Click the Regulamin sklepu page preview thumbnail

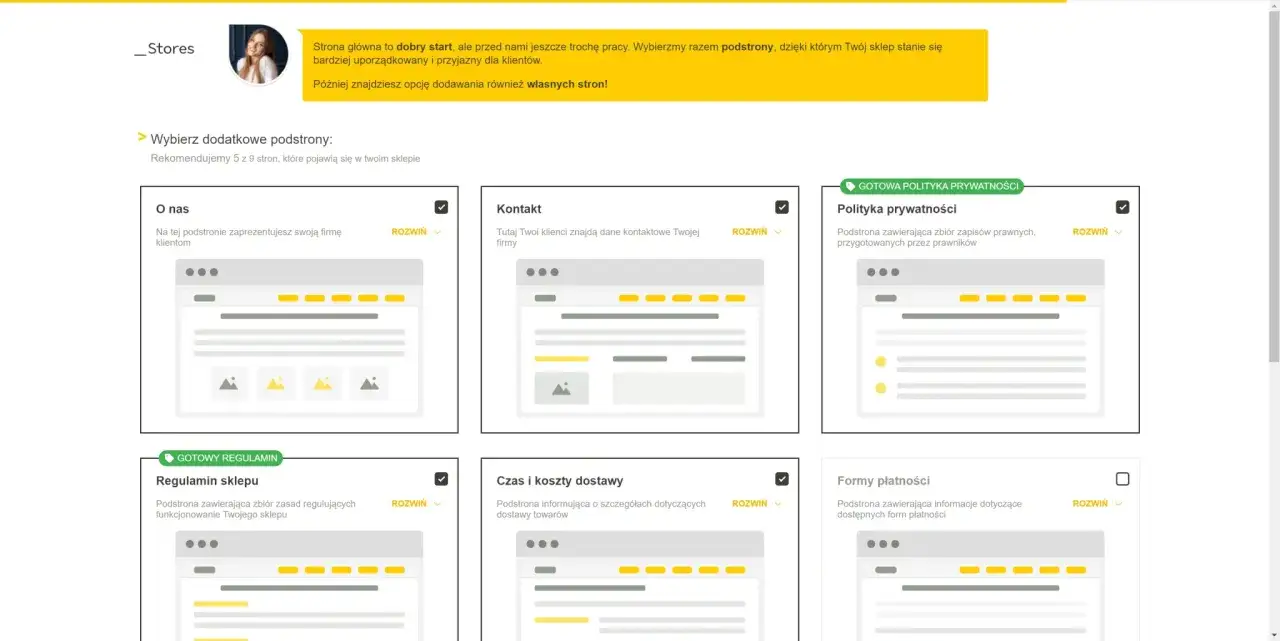coord(299,585)
